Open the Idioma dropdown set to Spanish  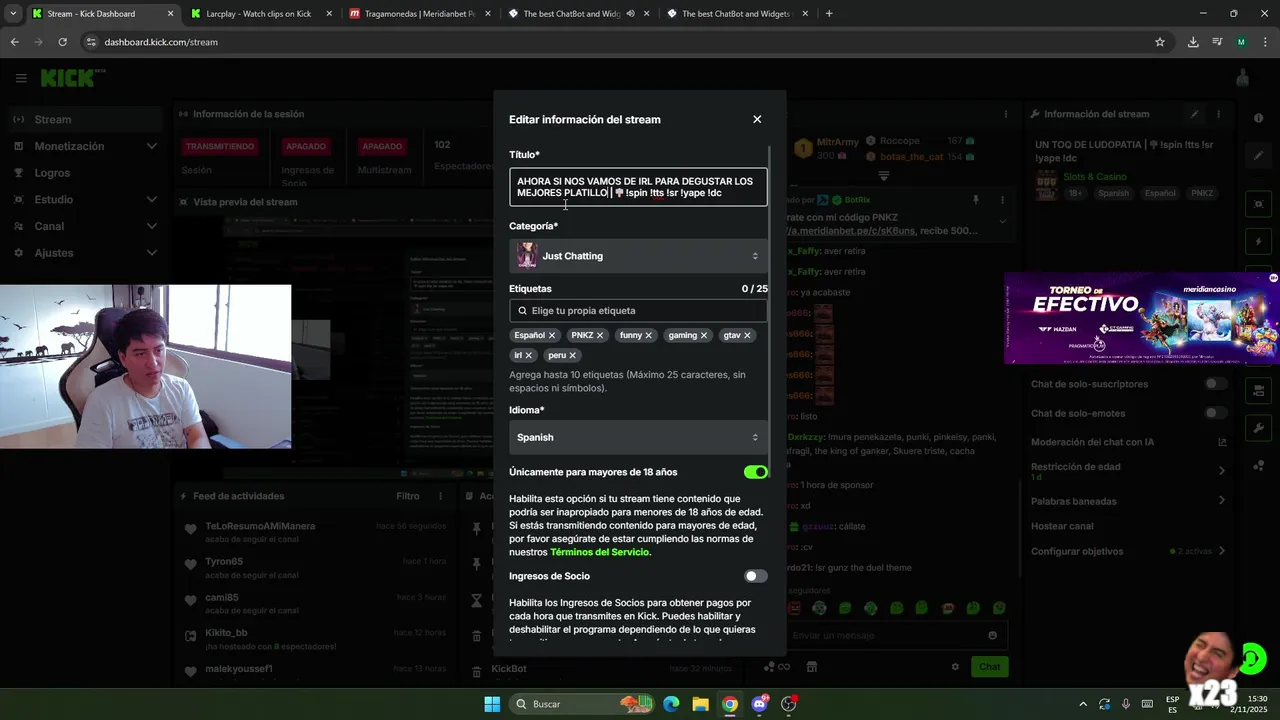point(638,437)
